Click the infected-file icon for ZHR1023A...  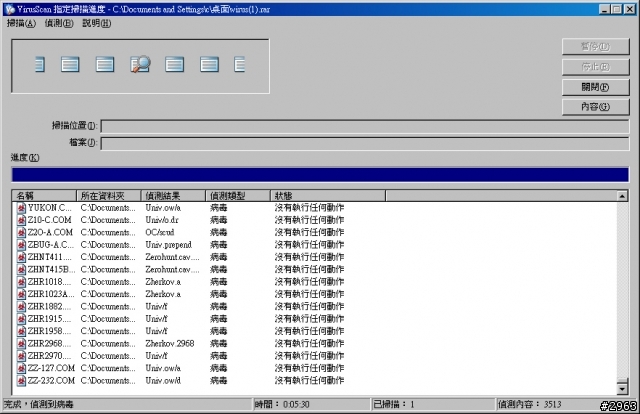point(21,294)
